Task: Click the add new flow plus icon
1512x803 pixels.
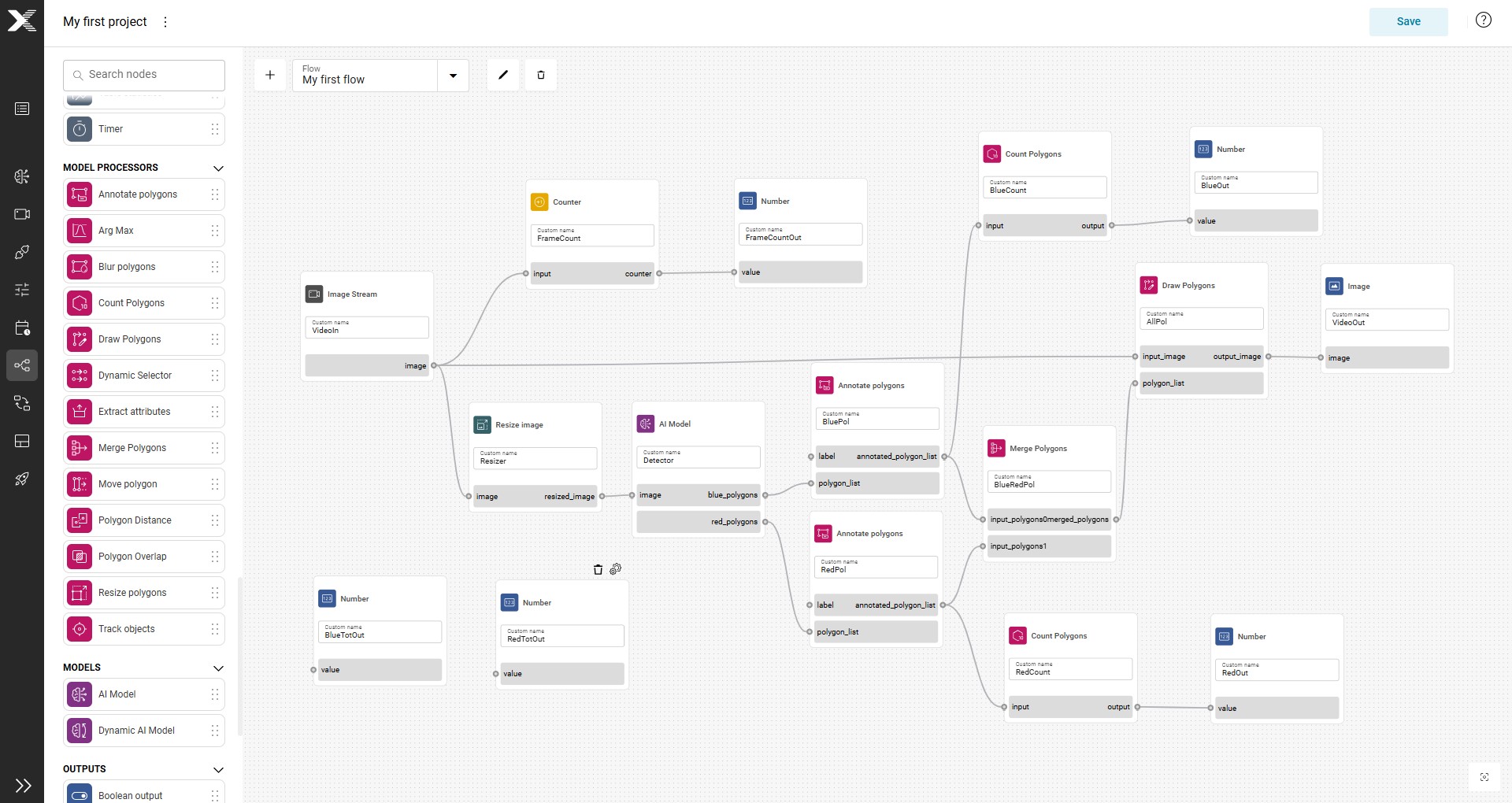Action: tap(270, 75)
